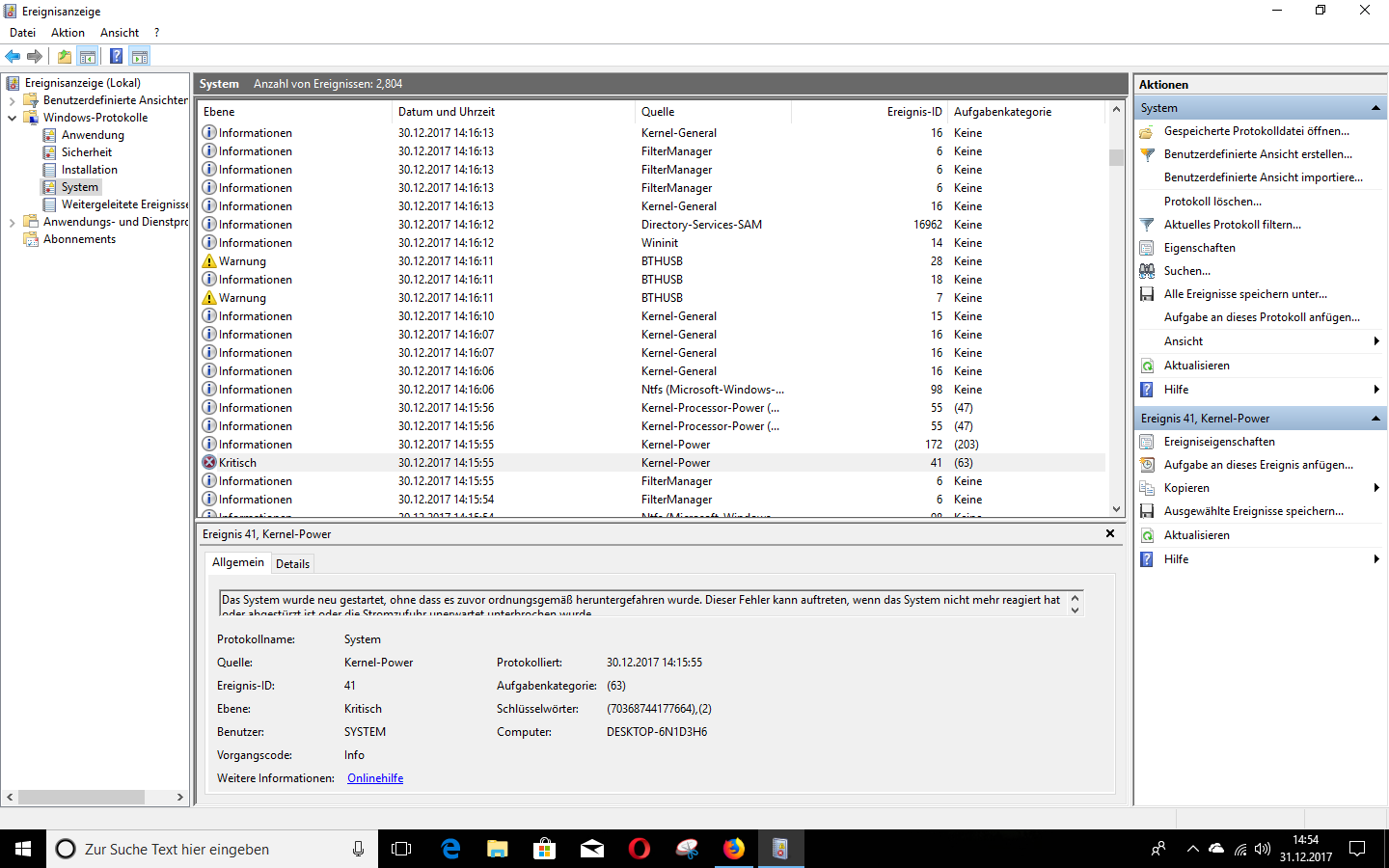Screen dimensions: 1389x868
Task: Open the Aktion menu
Action: (x=68, y=33)
